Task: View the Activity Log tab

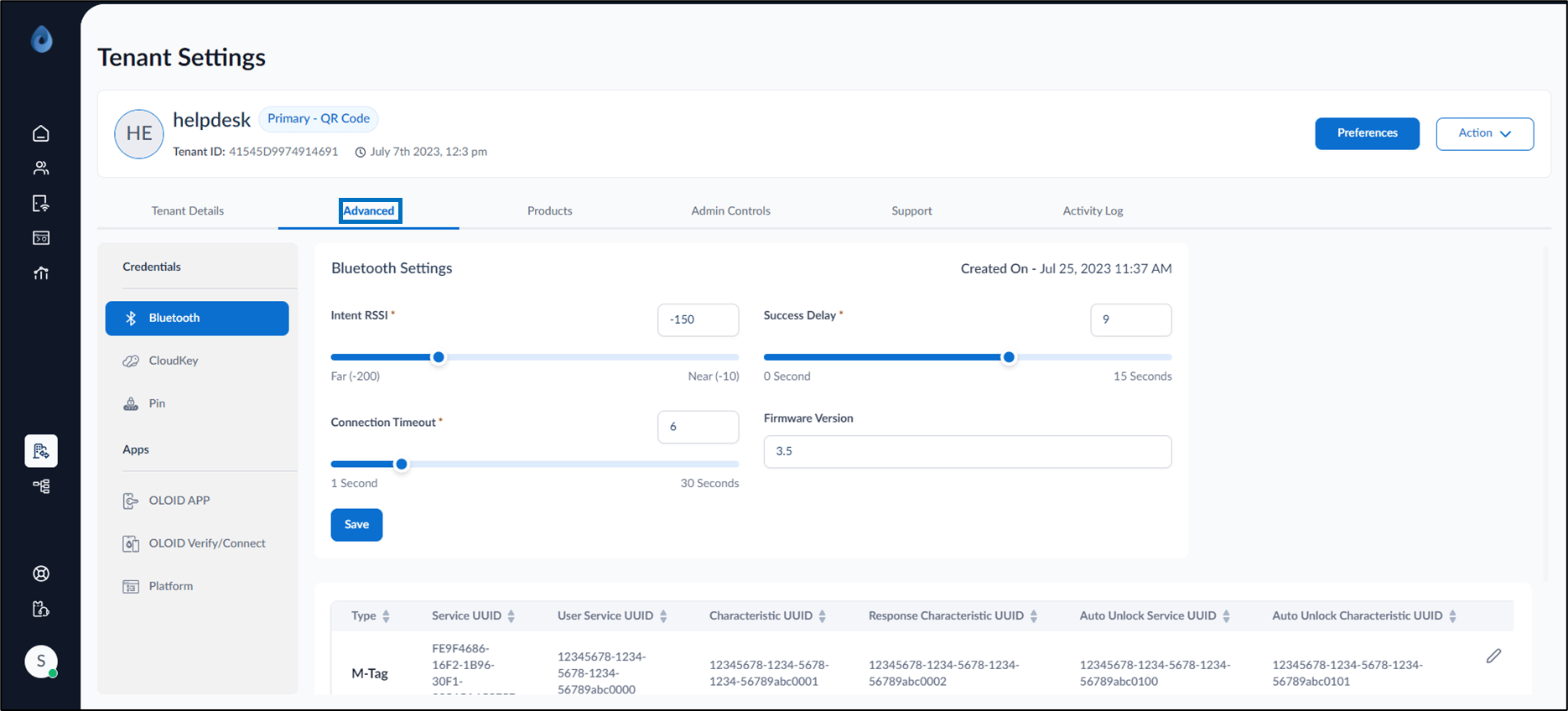Action: click(x=1093, y=211)
